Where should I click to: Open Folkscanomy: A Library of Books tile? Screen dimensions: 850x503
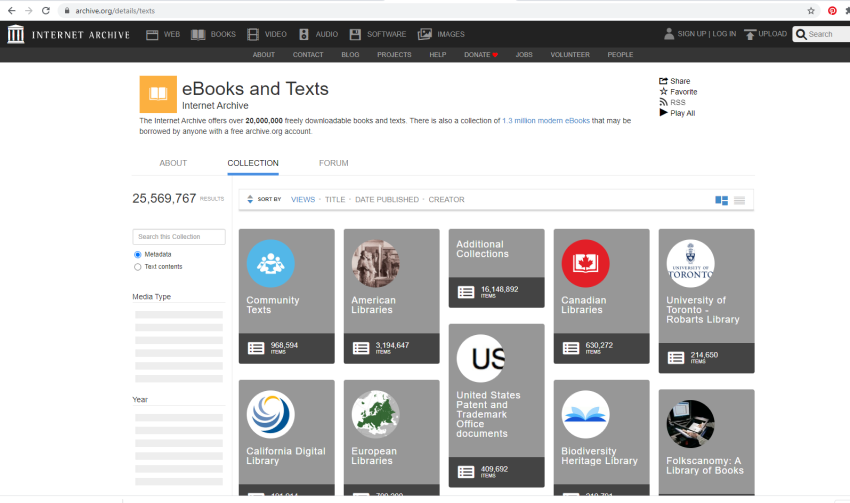706,442
